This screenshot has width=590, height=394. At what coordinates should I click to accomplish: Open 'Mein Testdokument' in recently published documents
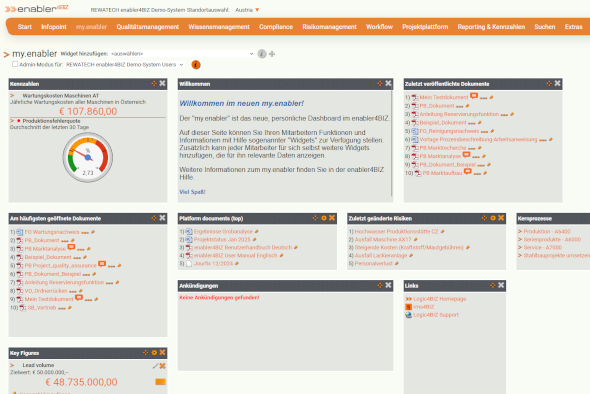[444, 97]
